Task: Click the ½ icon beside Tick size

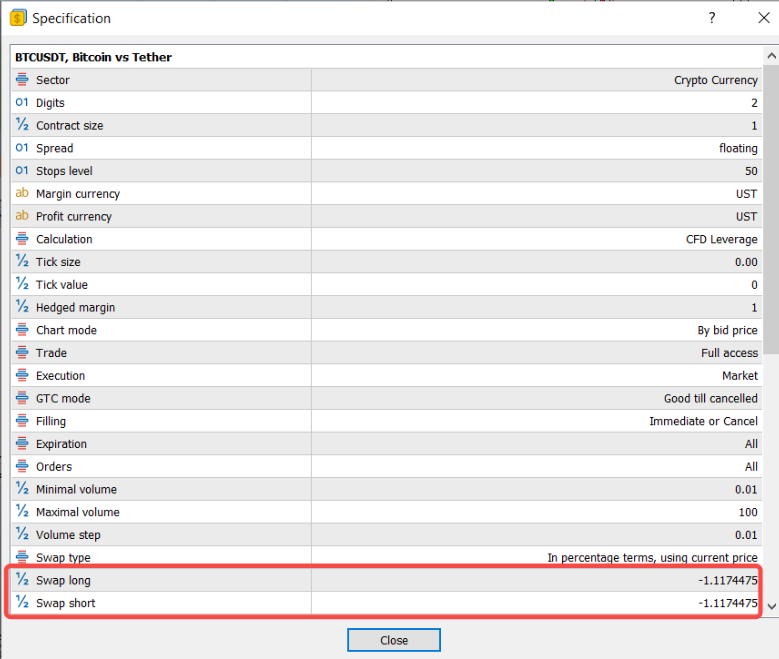Action: click(x=22, y=261)
